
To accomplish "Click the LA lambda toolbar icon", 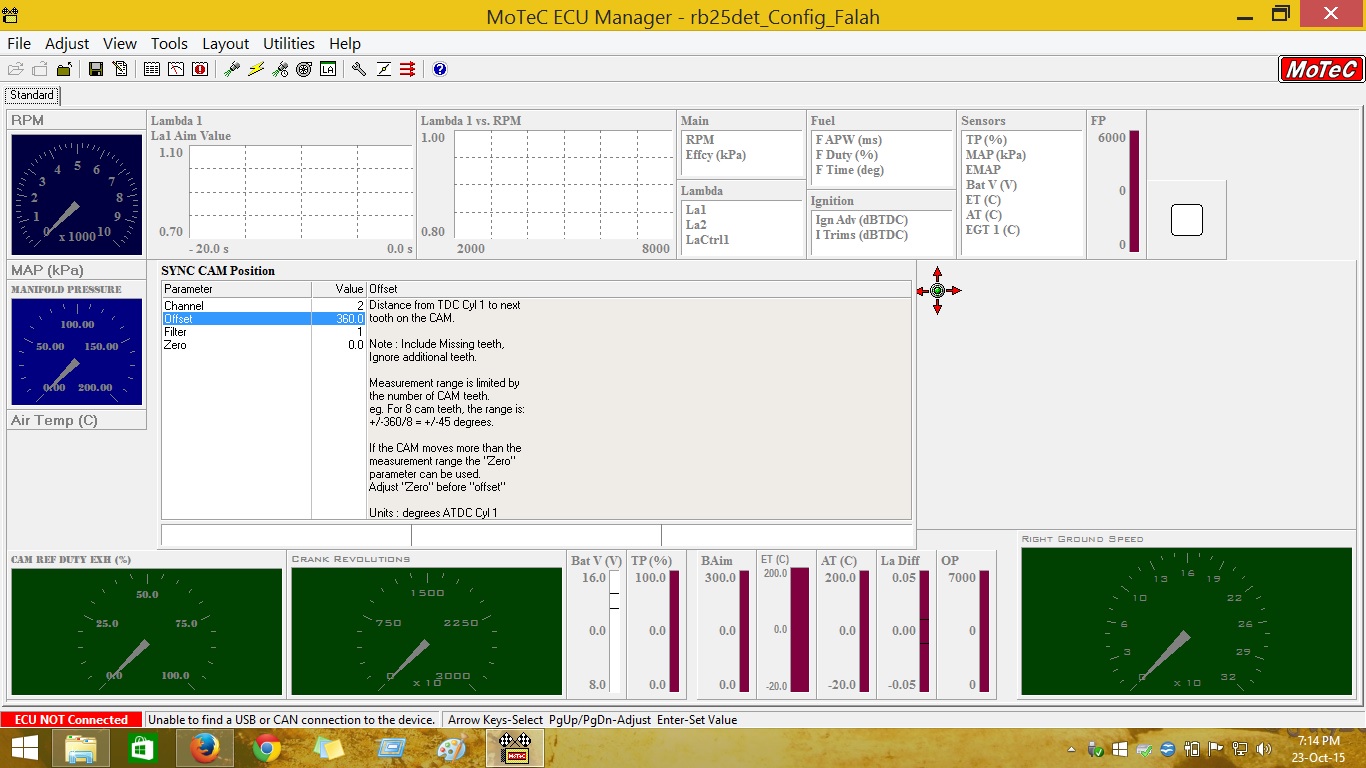I will click(x=328, y=69).
